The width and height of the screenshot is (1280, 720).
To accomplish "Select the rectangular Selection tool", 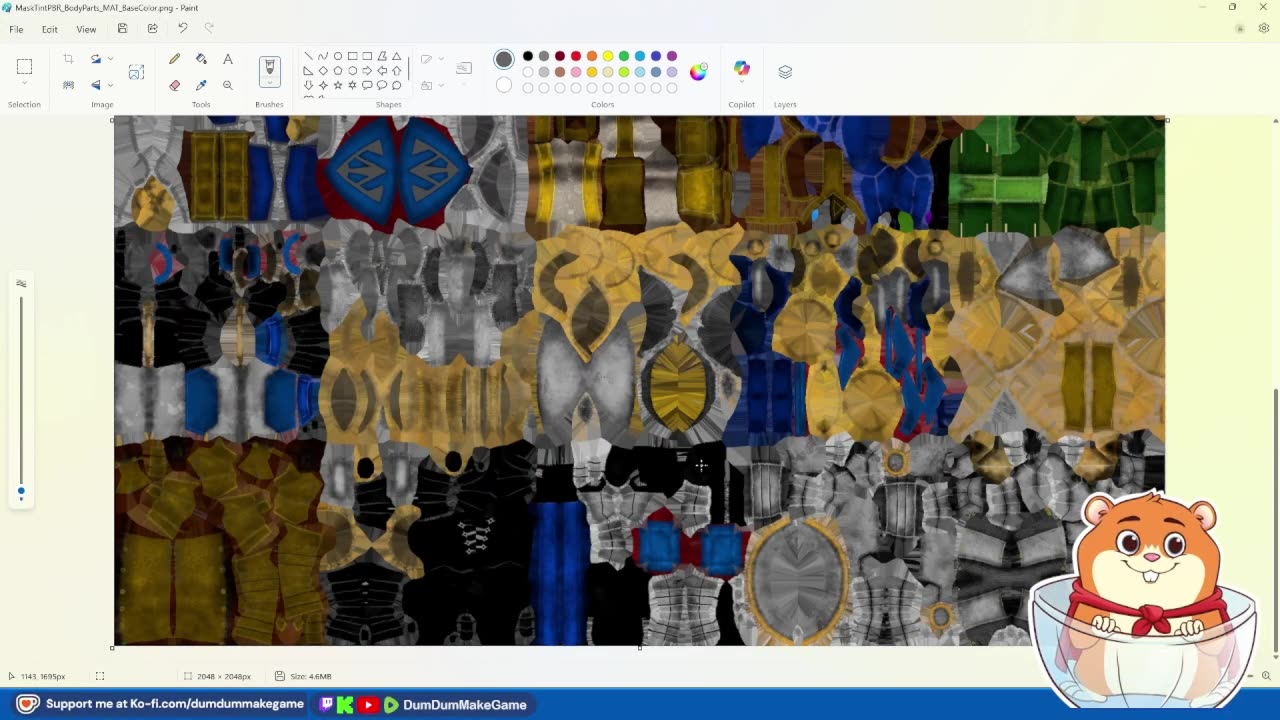I will [x=24, y=67].
